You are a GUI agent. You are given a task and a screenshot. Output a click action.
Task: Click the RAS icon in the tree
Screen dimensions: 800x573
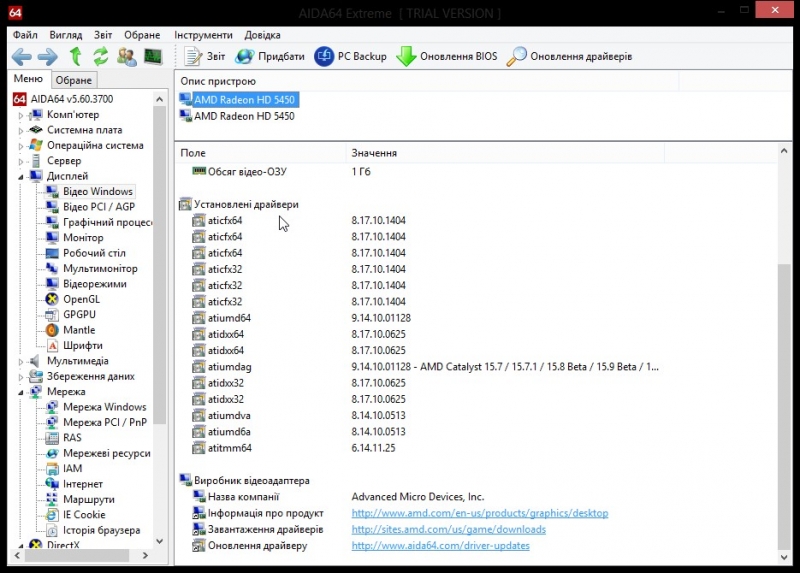click(52, 437)
